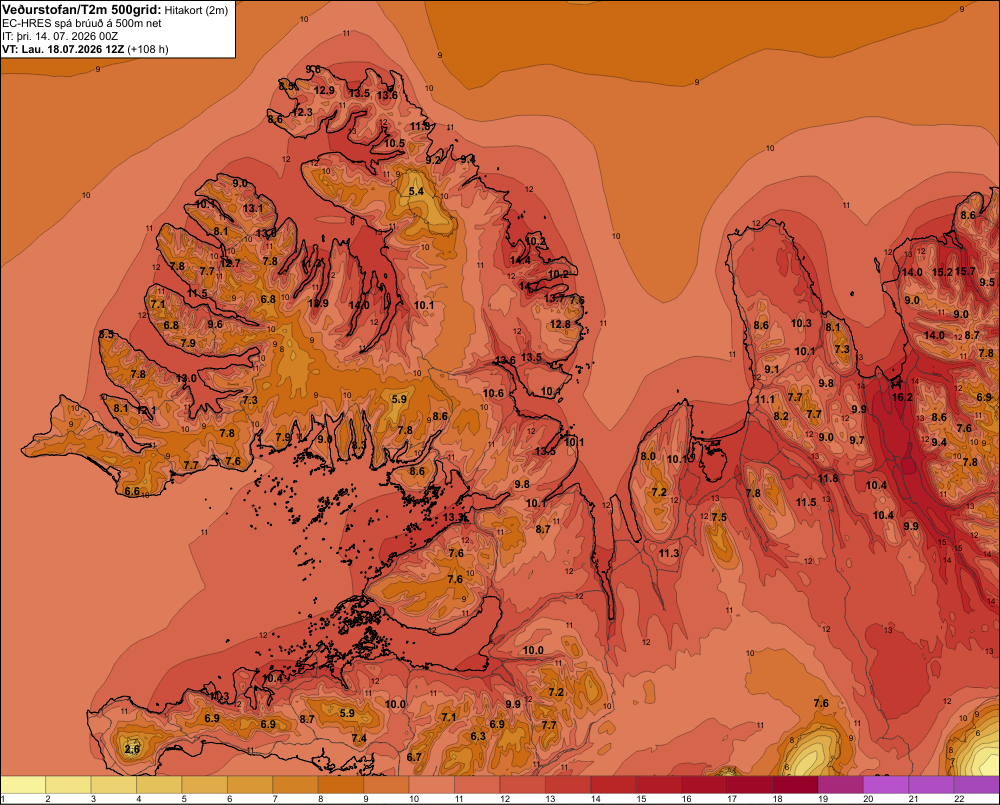Click the 8.0 temperature label
1000x805 pixels.
tap(648, 456)
